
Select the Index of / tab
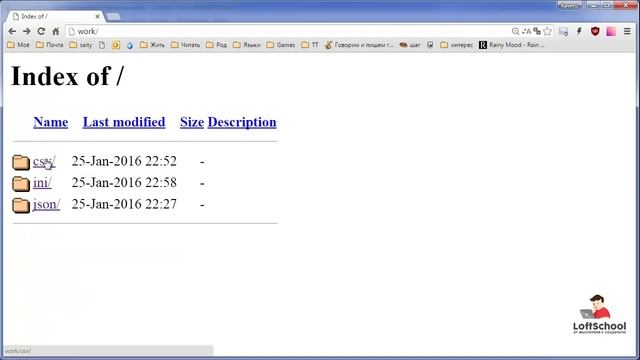pyautogui.click(x=55, y=16)
